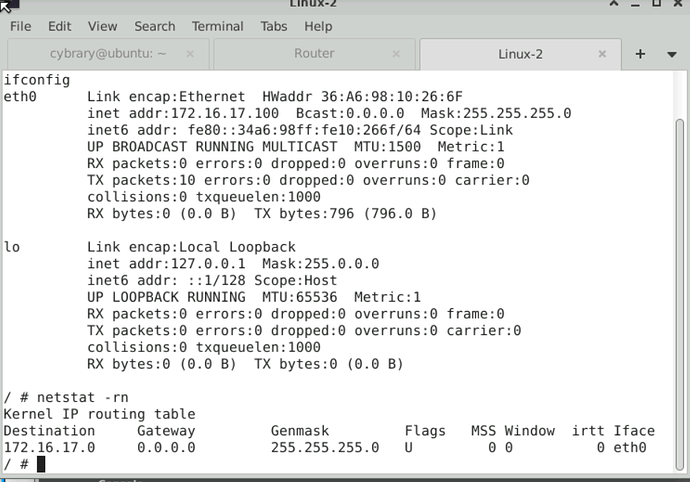Screen dimensions: 690x482
Task: Switch to the Router tab
Action: [314, 54]
